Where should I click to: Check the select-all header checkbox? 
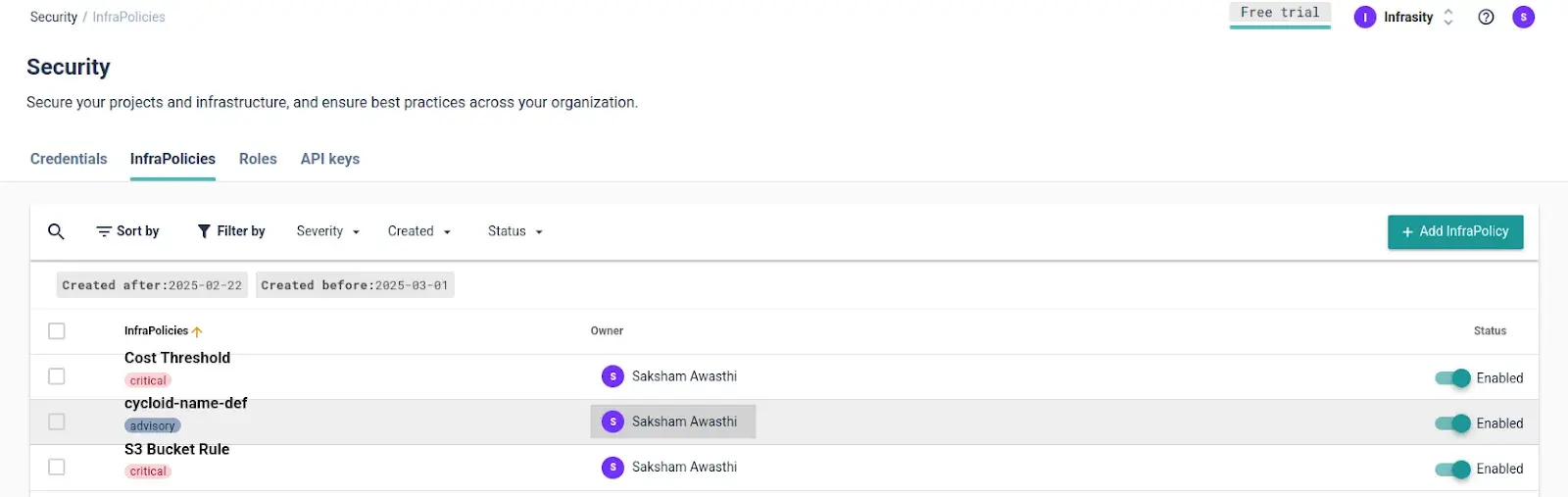coord(57,331)
